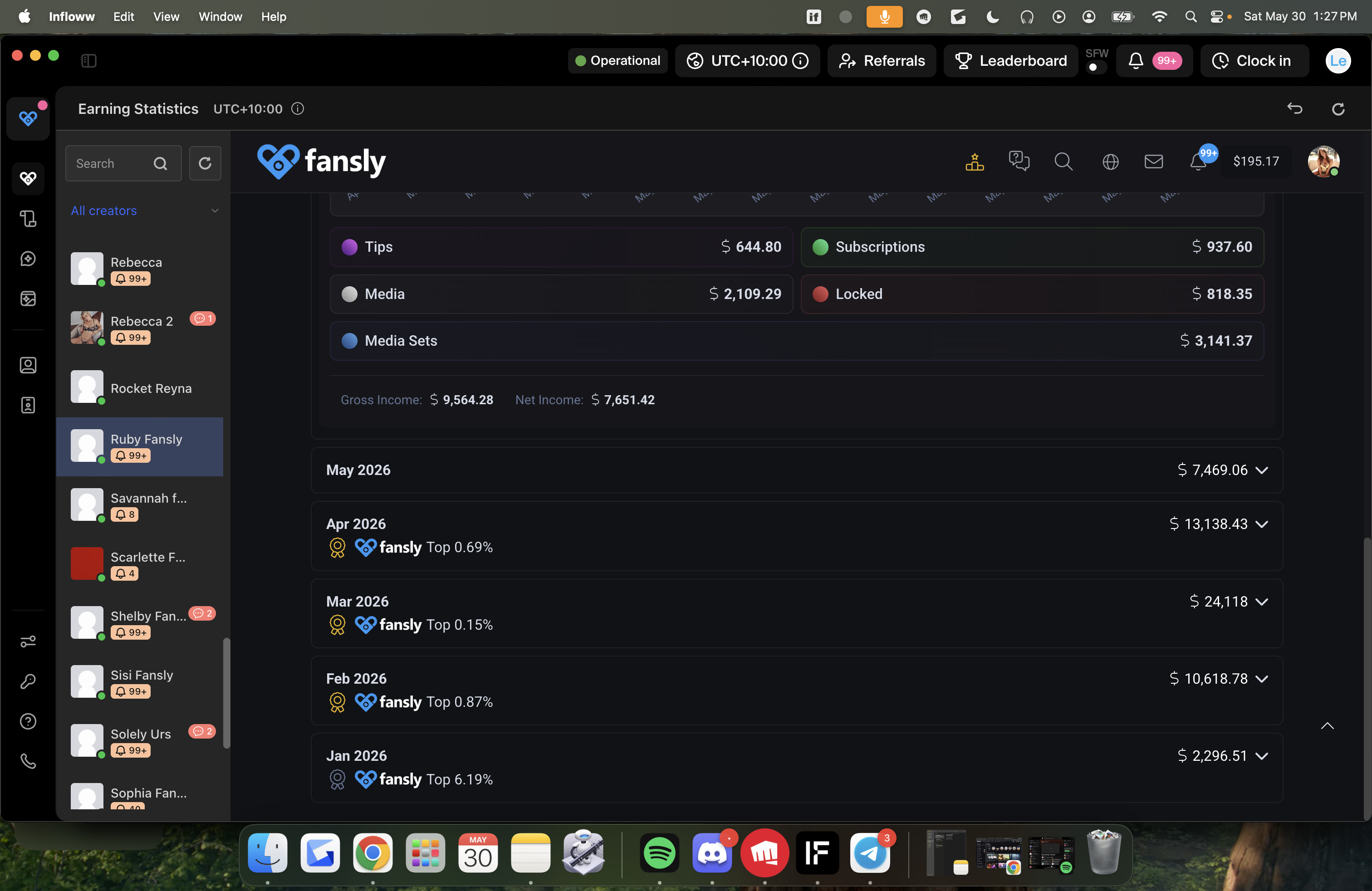Open the Fansly messages envelope icon

[1153, 162]
